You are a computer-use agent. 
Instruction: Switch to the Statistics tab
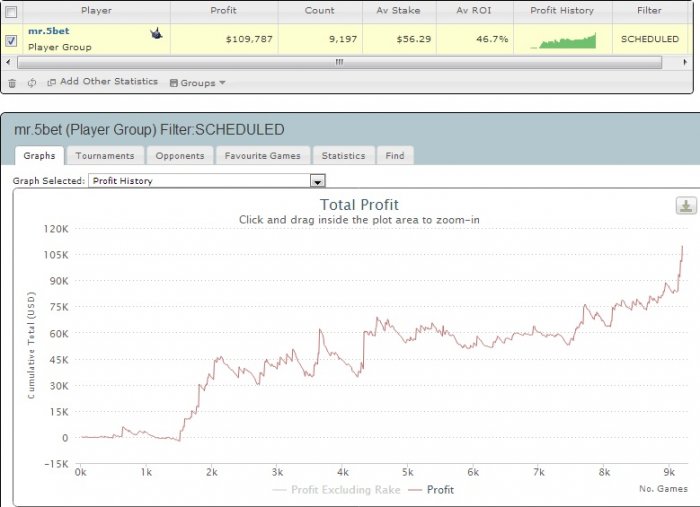click(x=343, y=156)
